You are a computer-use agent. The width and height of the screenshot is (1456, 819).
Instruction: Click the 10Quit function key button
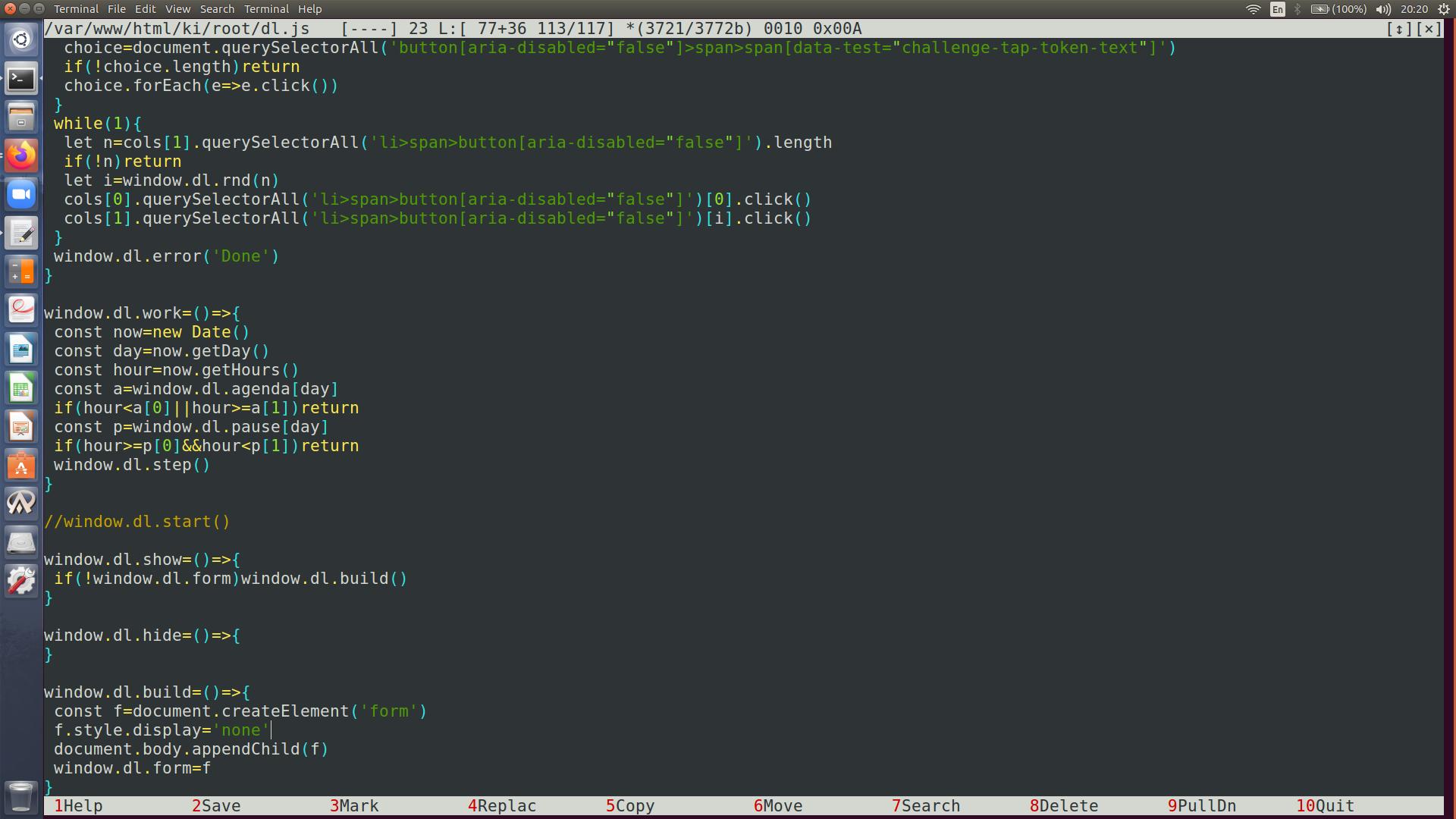click(x=1325, y=805)
